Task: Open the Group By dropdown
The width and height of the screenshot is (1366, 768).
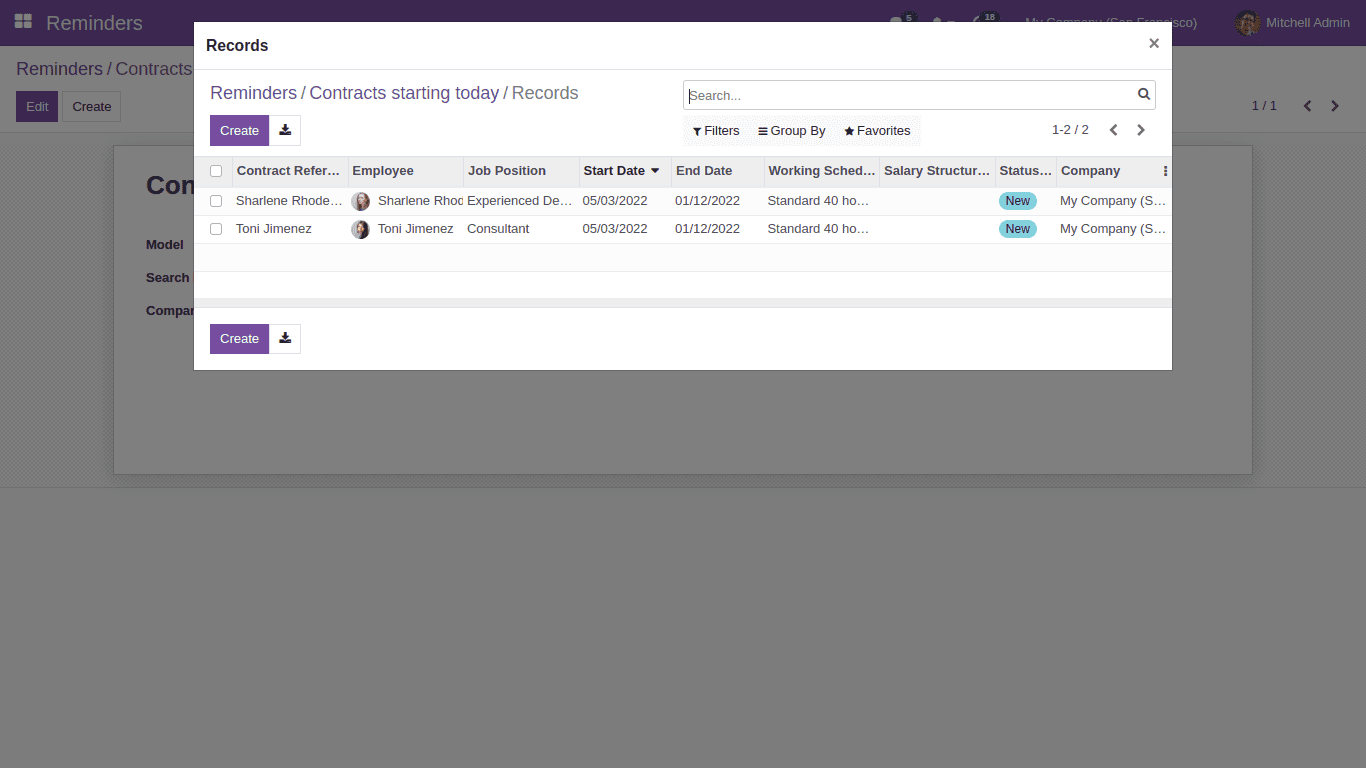Action: click(791, 130)
